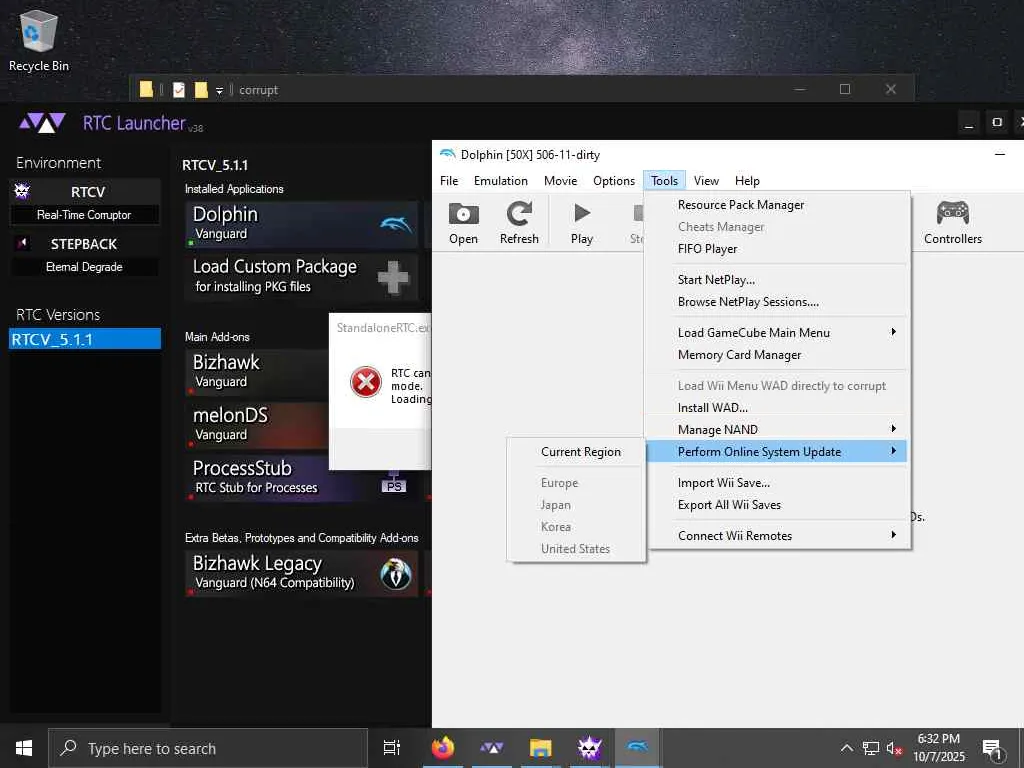
Task: Click the Dolphin title bar logo icon
Action: 447,154
